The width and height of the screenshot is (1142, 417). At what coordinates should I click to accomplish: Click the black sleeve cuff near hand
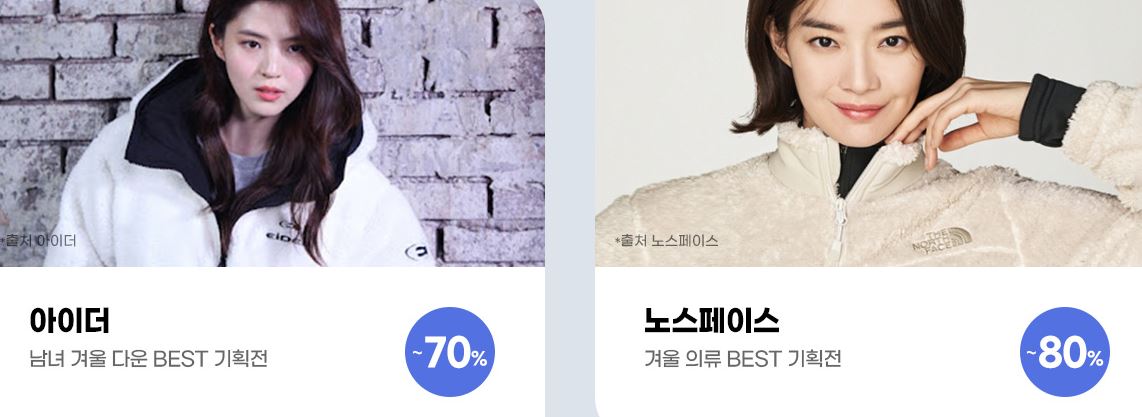coord(1051,109)
